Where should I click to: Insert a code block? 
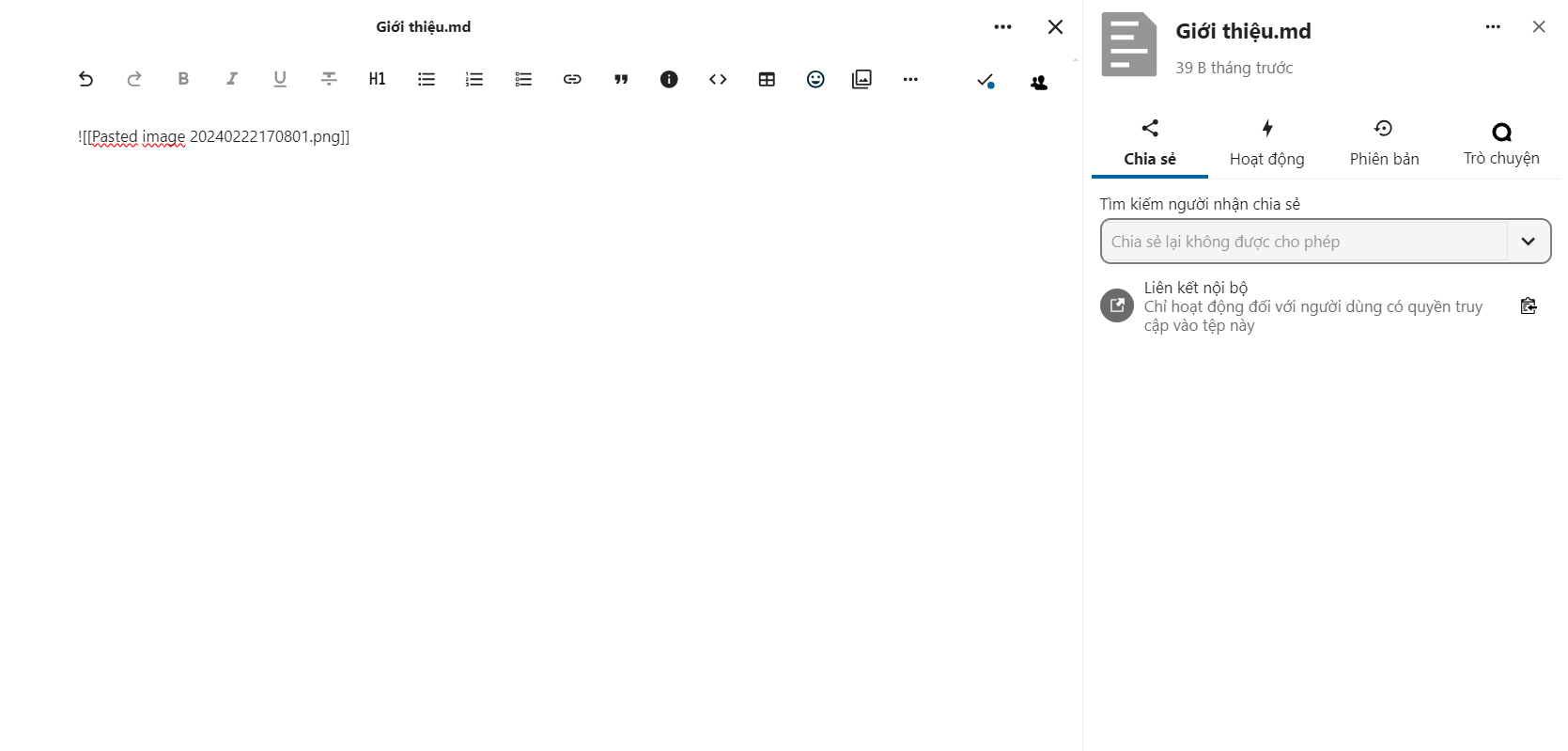[x=718, y=79]
